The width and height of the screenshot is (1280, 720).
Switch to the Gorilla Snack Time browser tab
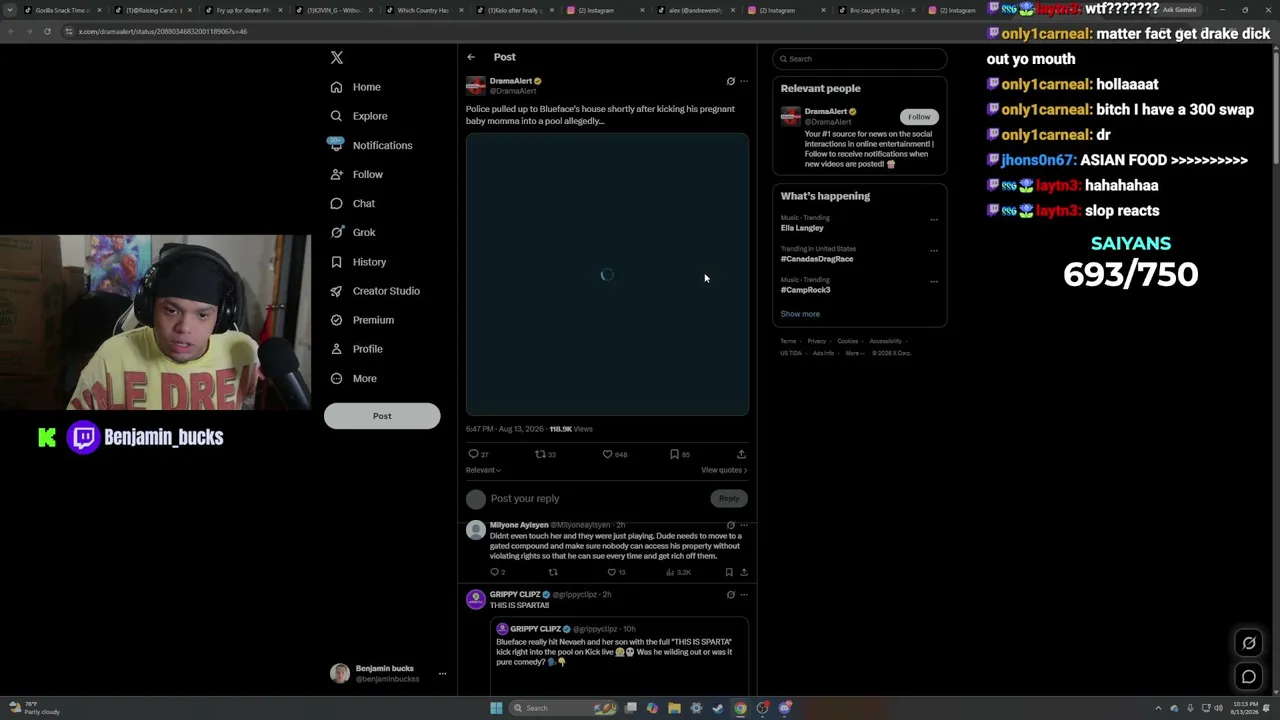click(63, 10)
